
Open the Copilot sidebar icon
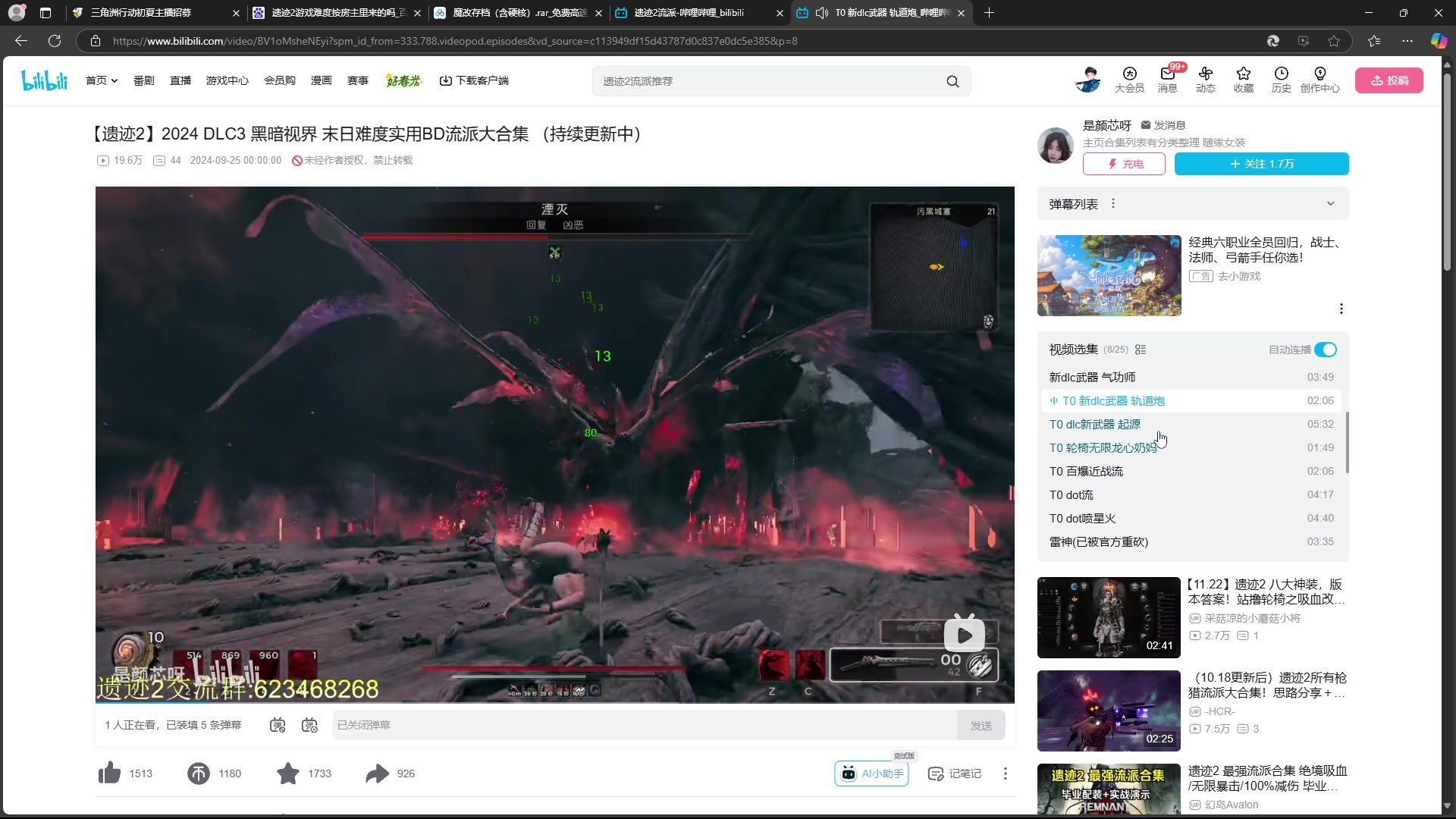point(1439,41)
